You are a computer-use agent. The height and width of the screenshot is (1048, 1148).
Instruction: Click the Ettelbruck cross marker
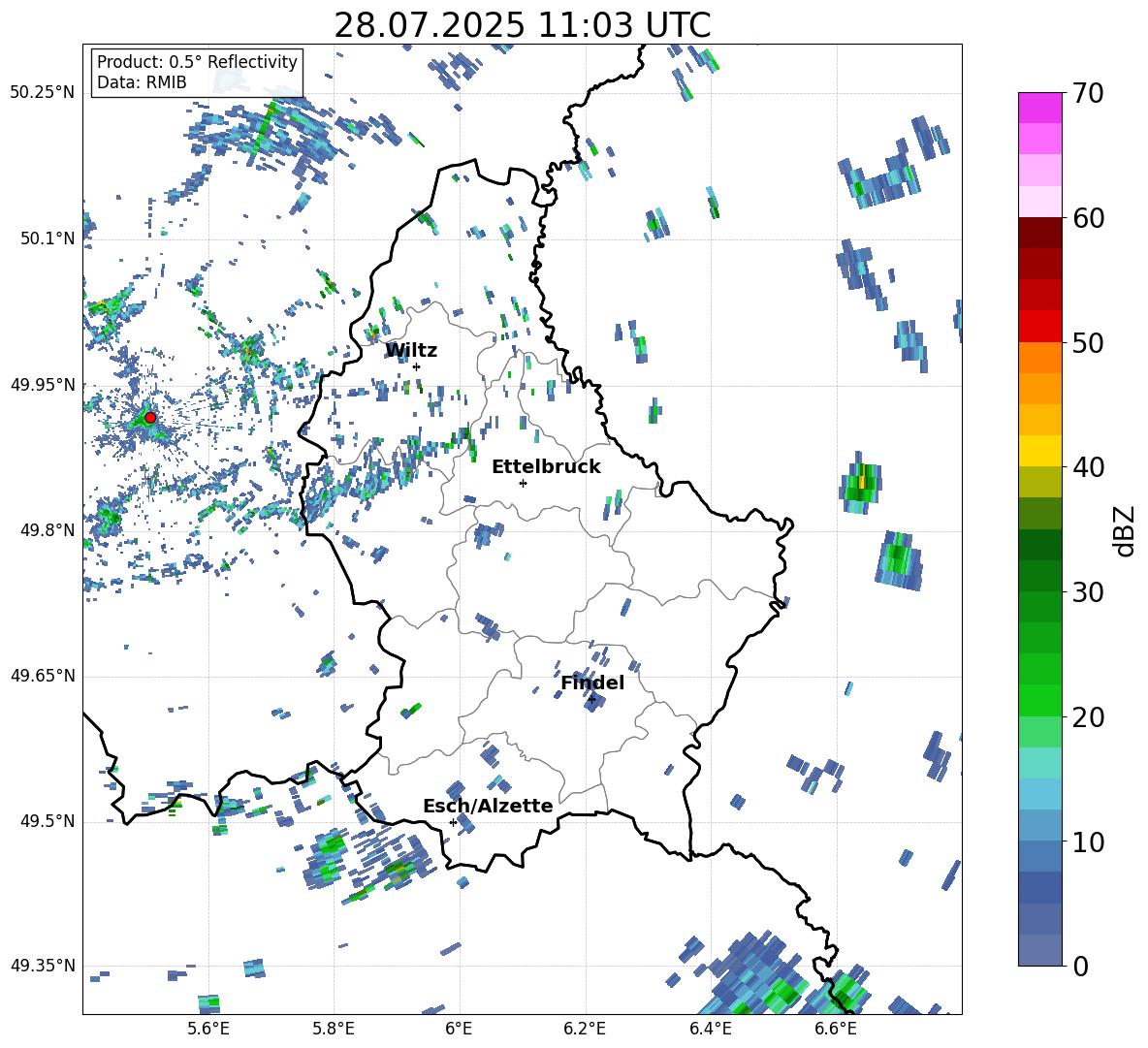(523, 483)
